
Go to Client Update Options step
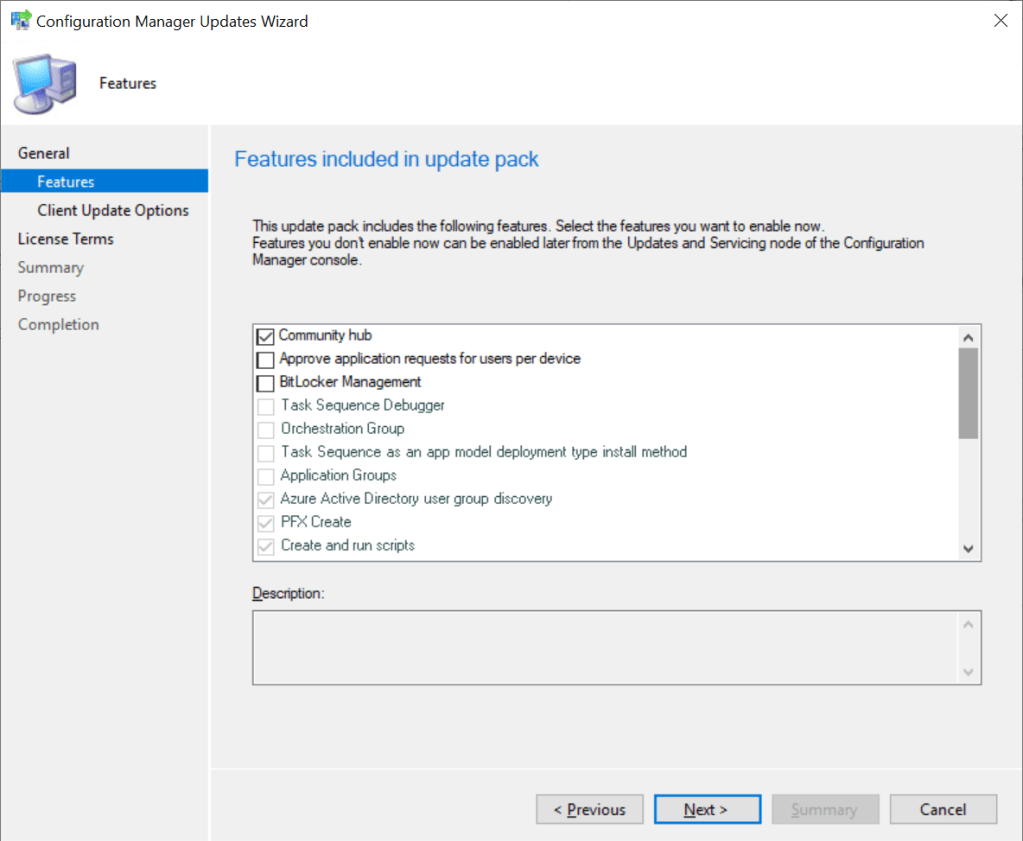[x=113, y=210]
